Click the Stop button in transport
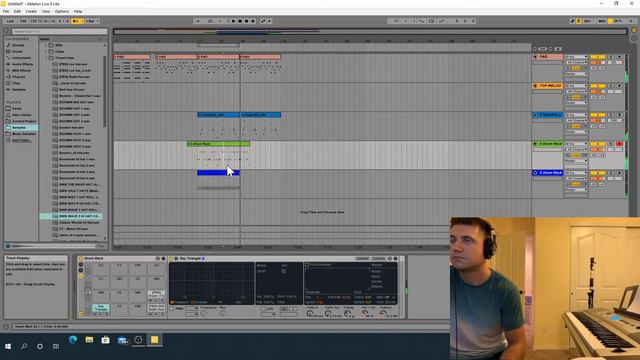The image size is (640, 360). (240, 21)
